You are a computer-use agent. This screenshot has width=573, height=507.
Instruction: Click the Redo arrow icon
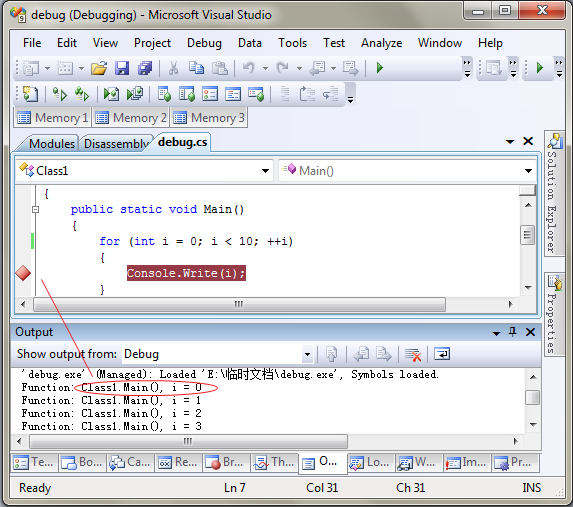282,68
